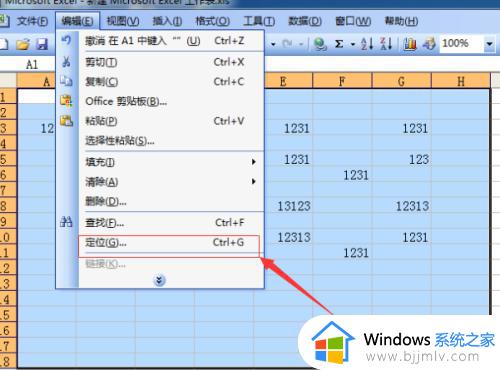Open the undo history dropdown arrow in toolbar
This screenshot has width=500, height=370.
273,44
